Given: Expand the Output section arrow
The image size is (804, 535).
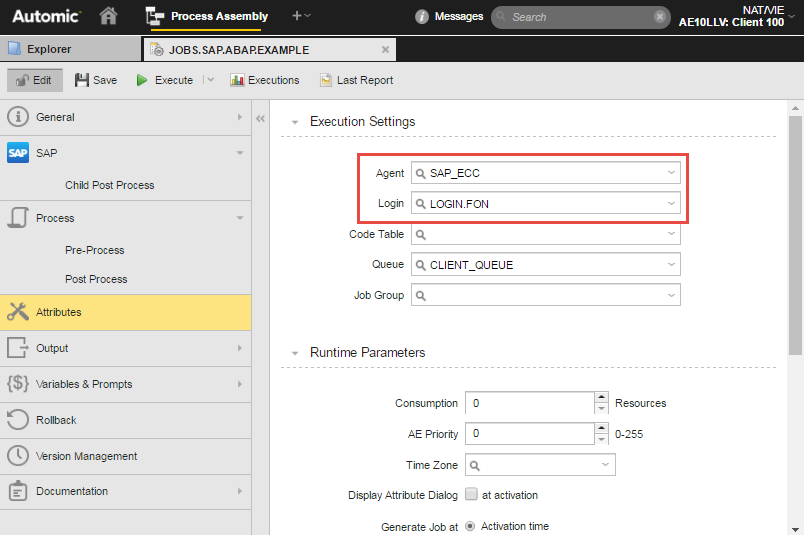Looking at the screenshot, I should [239, 348].
